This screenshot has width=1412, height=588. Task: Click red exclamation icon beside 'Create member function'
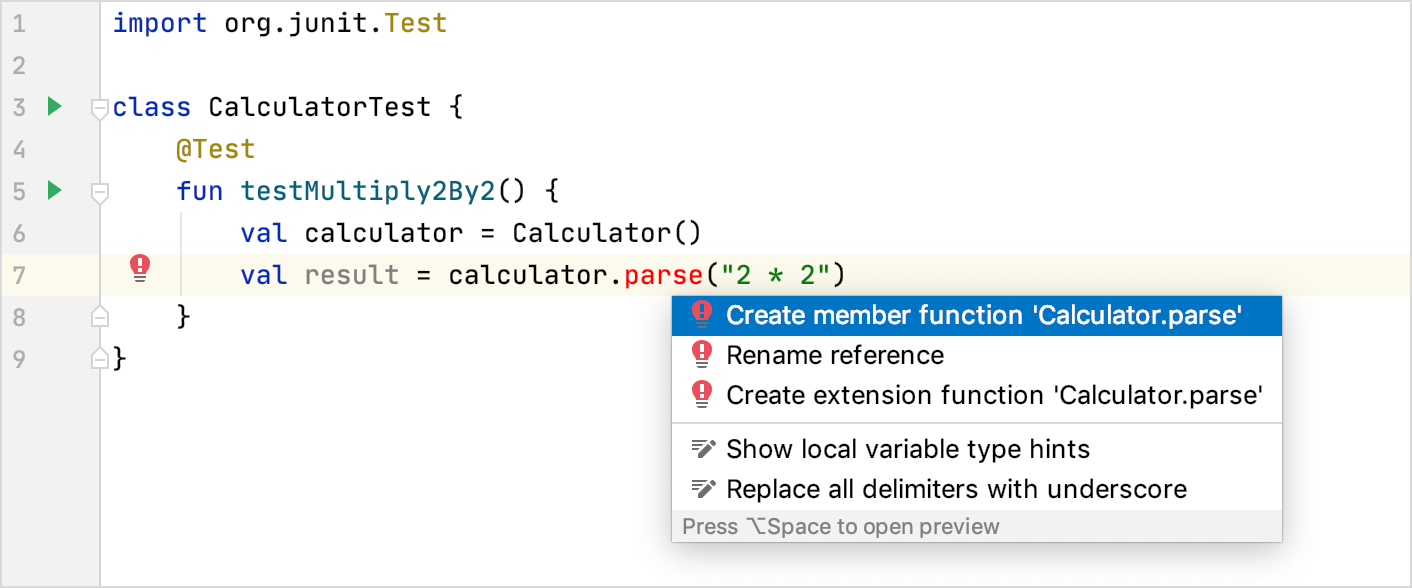pyautogui.click(x=701, y=314)
